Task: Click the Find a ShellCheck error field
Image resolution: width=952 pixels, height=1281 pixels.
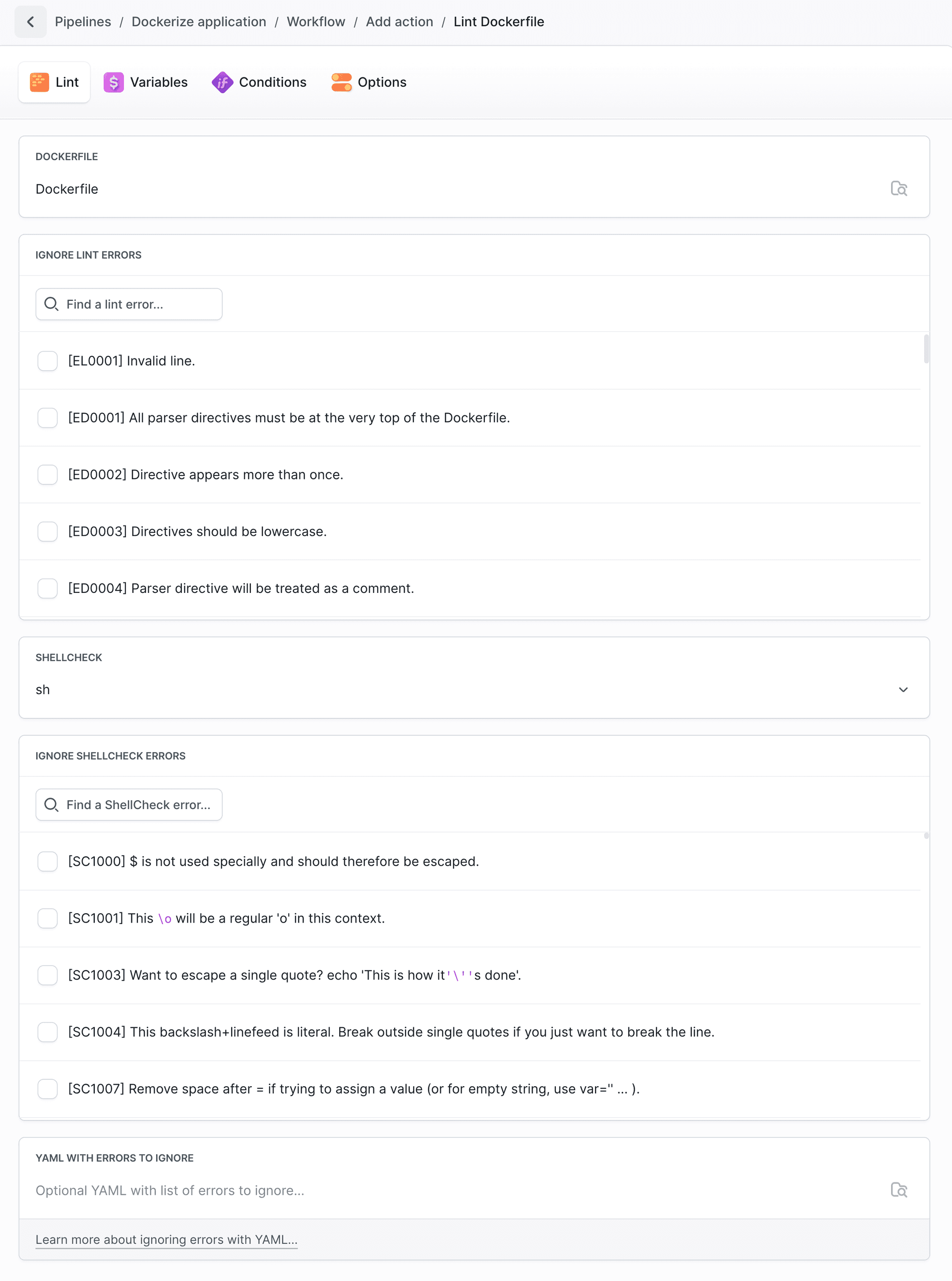Action: click(x=128, y=805)
